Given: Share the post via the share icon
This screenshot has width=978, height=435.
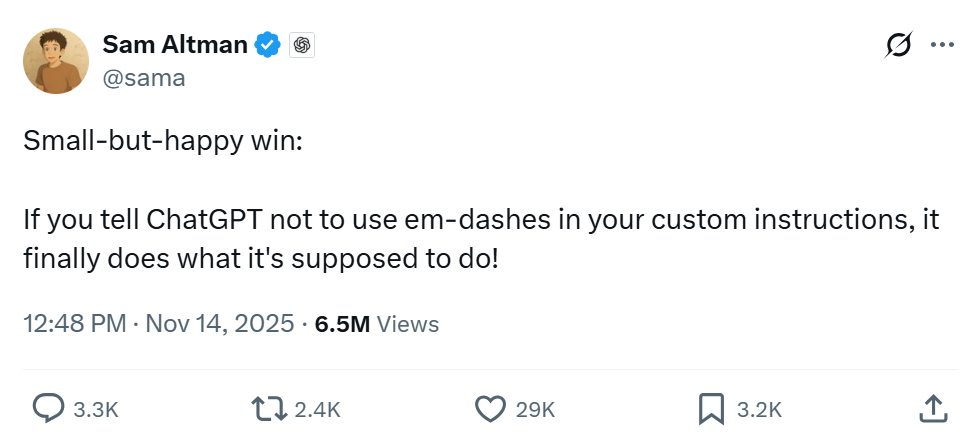Looking at the screenshot, I should tap(931, 408).
